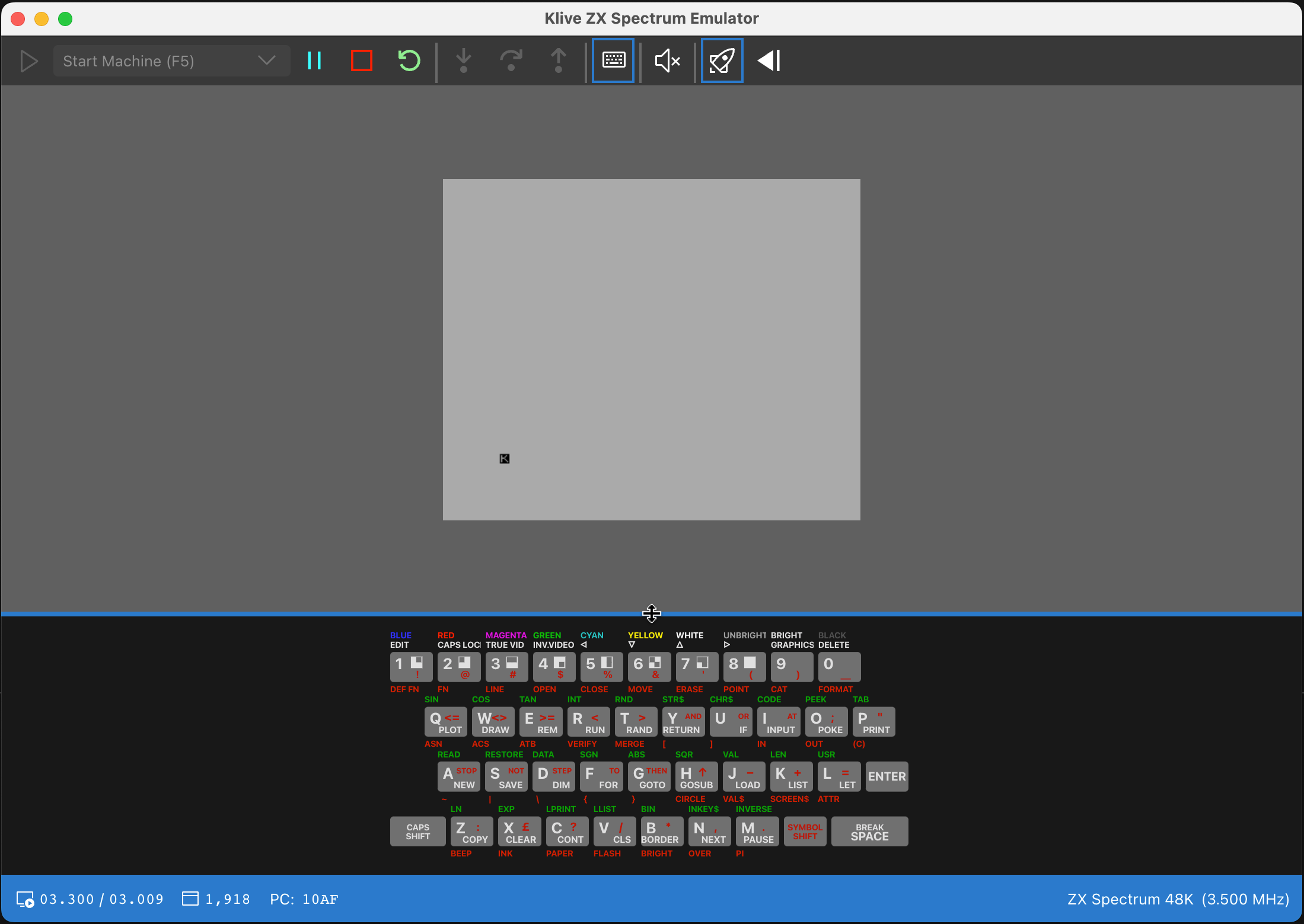Screen dimensions: 1304x924
Task: Click the emulated Spectrum screen
Action: (651, 350)
